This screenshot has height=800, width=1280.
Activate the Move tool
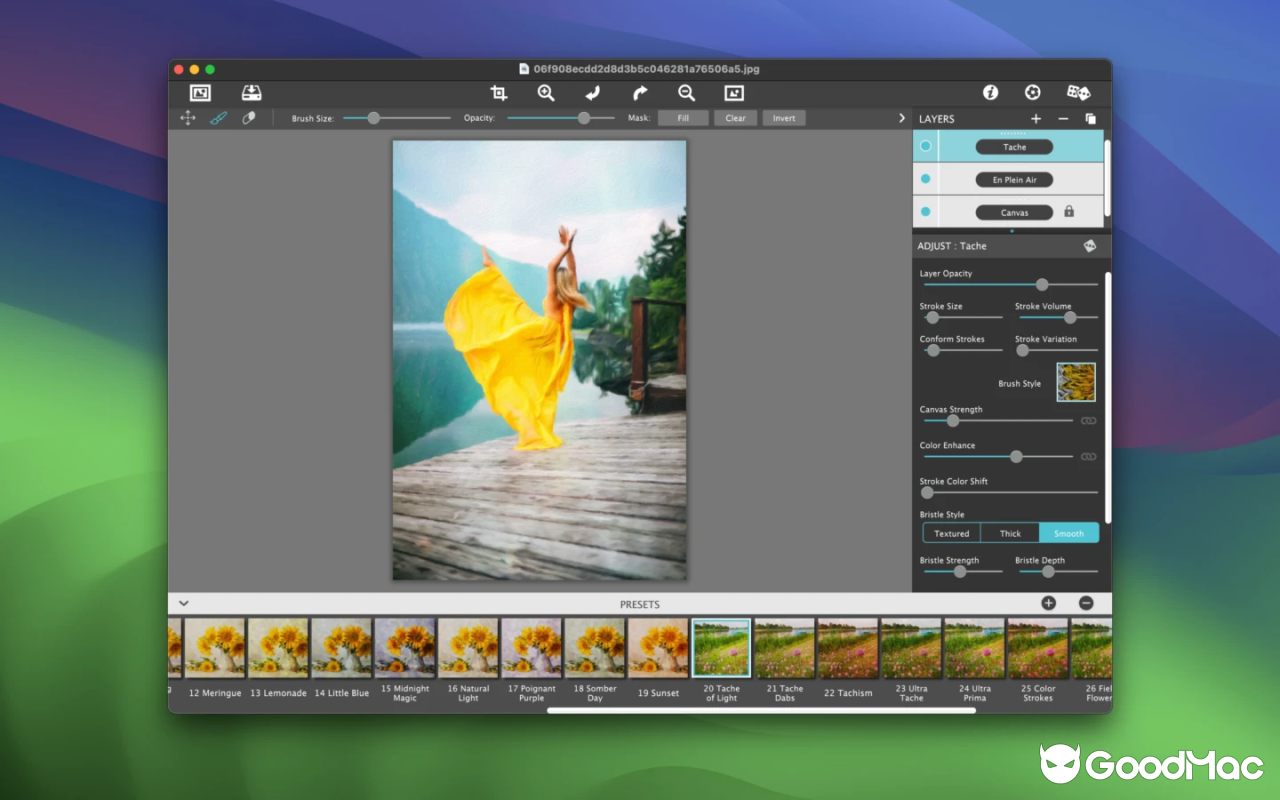point(187,117)
